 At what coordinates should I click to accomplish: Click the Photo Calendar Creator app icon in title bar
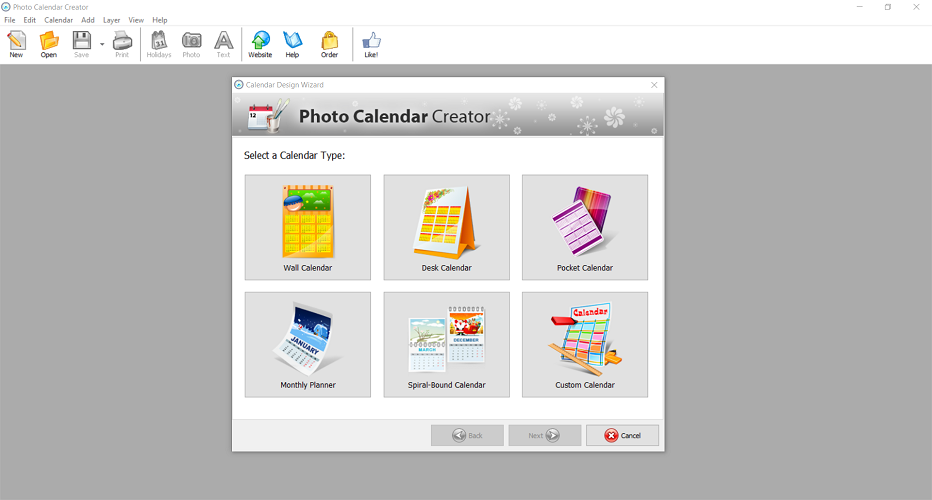point(6,7)
